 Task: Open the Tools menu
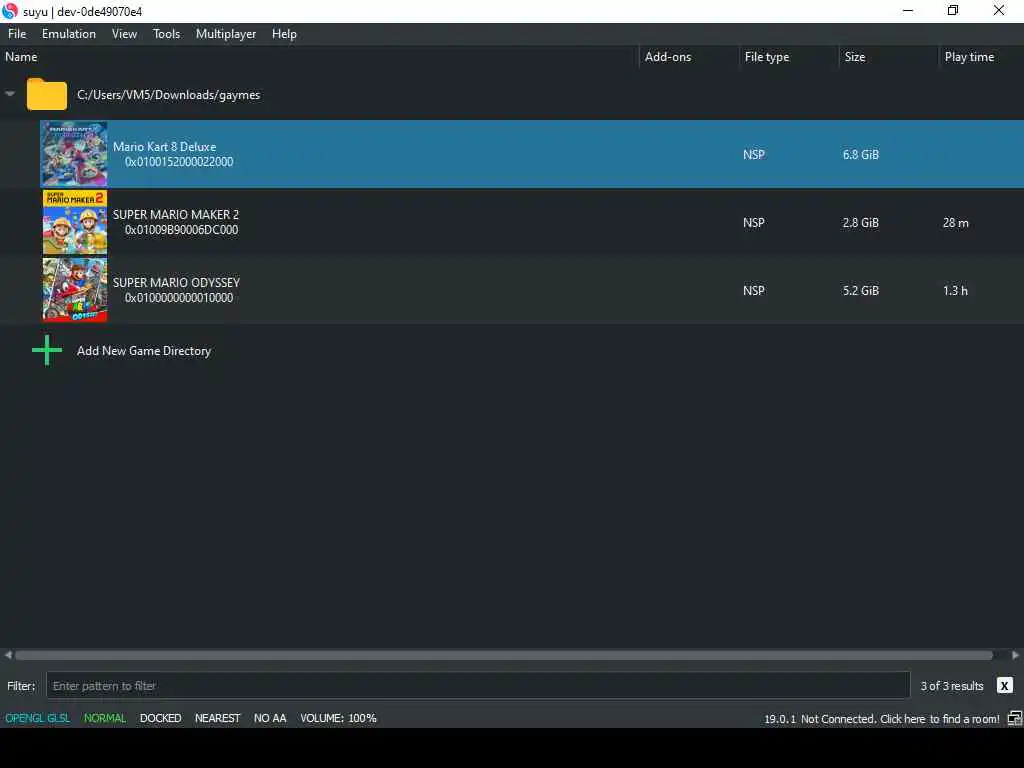(166, 34)
